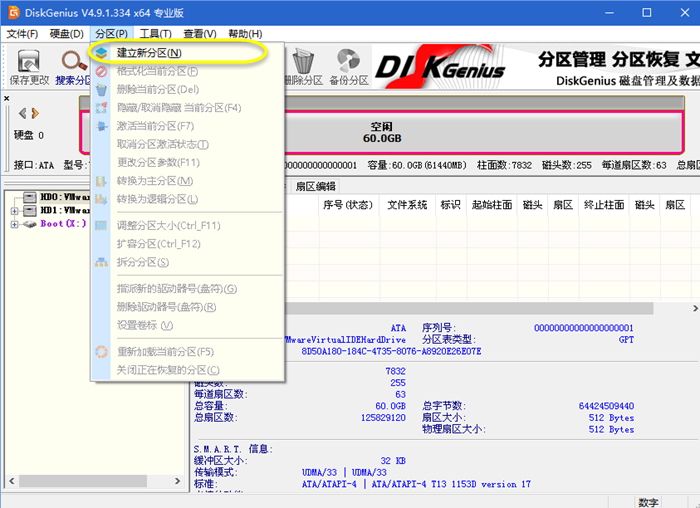
Task: Click 关闭正在恢复的分区 menu entry
Action: 187,370
